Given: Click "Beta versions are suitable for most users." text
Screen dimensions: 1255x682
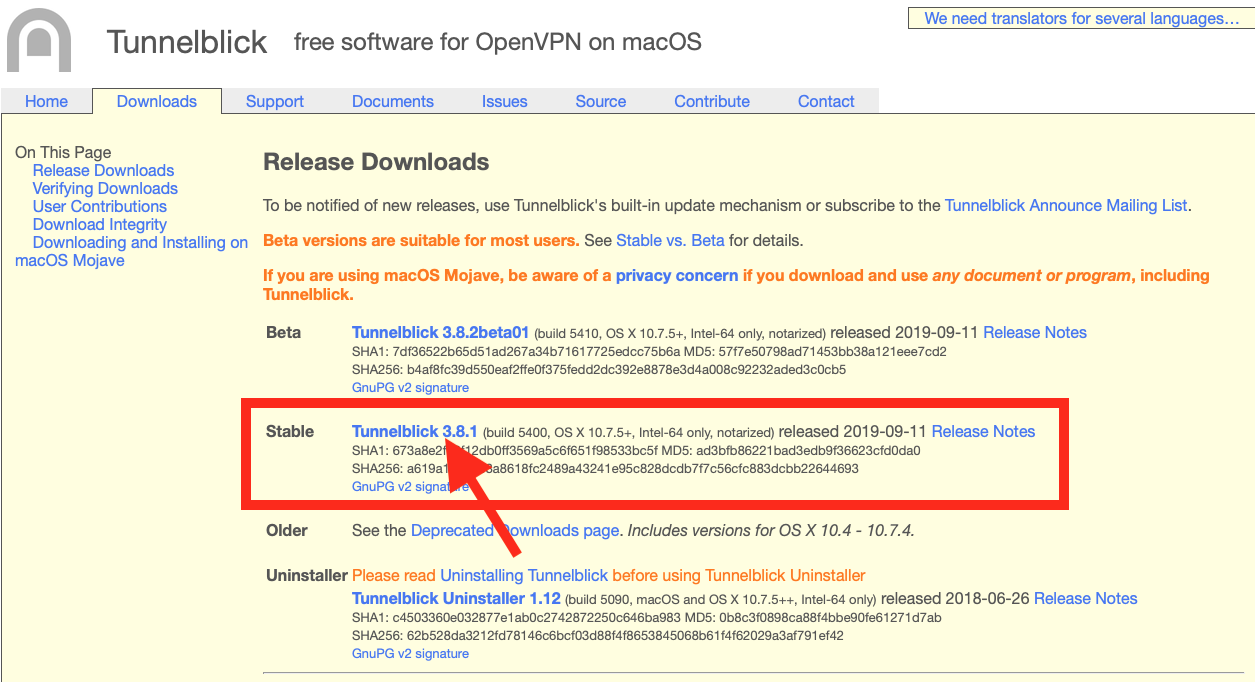Looking at the screenshot, I should click(x=421, y=240).
